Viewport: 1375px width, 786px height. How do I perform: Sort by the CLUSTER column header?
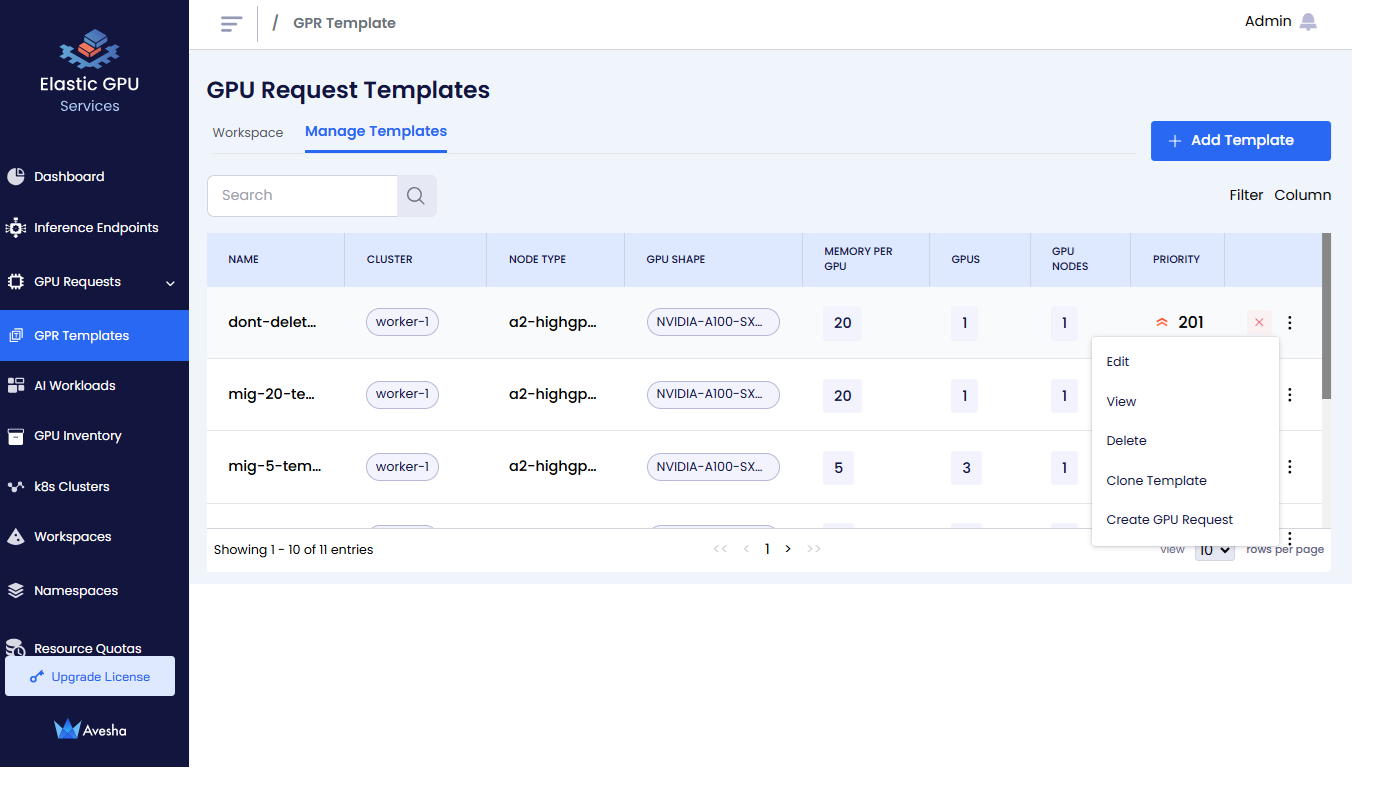[390, 259]
